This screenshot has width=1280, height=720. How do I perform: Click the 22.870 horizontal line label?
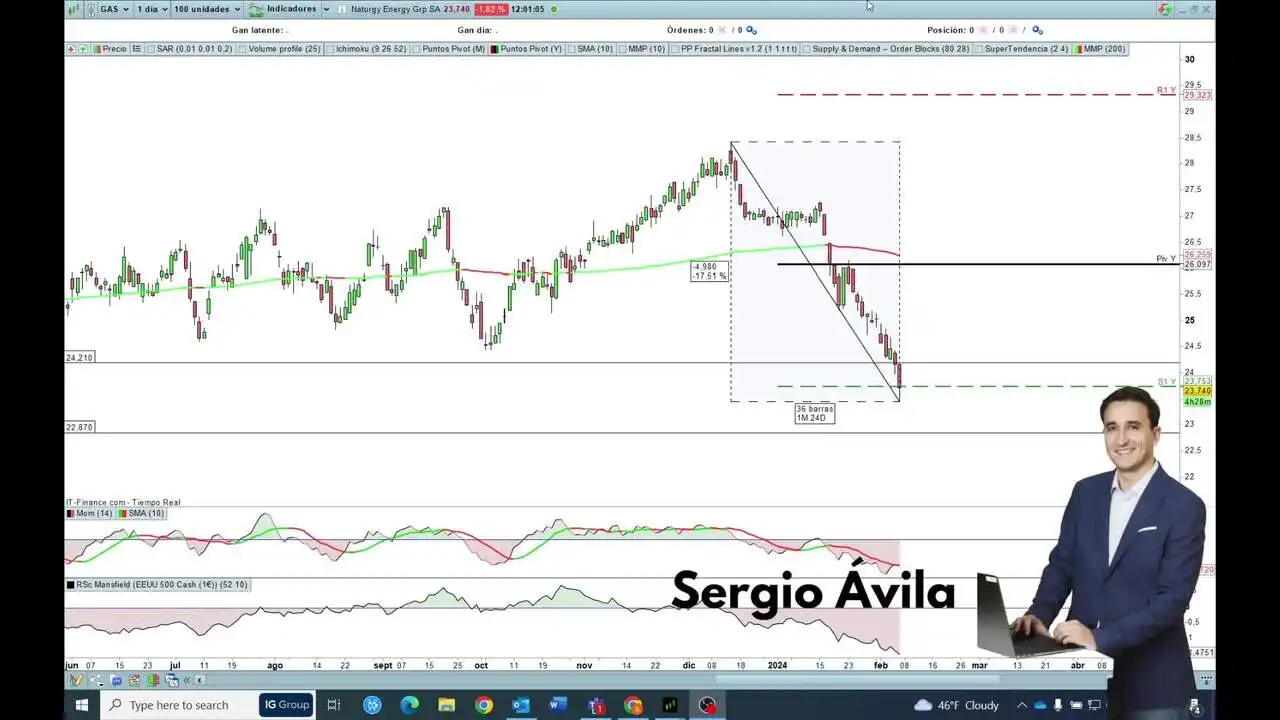79,427
